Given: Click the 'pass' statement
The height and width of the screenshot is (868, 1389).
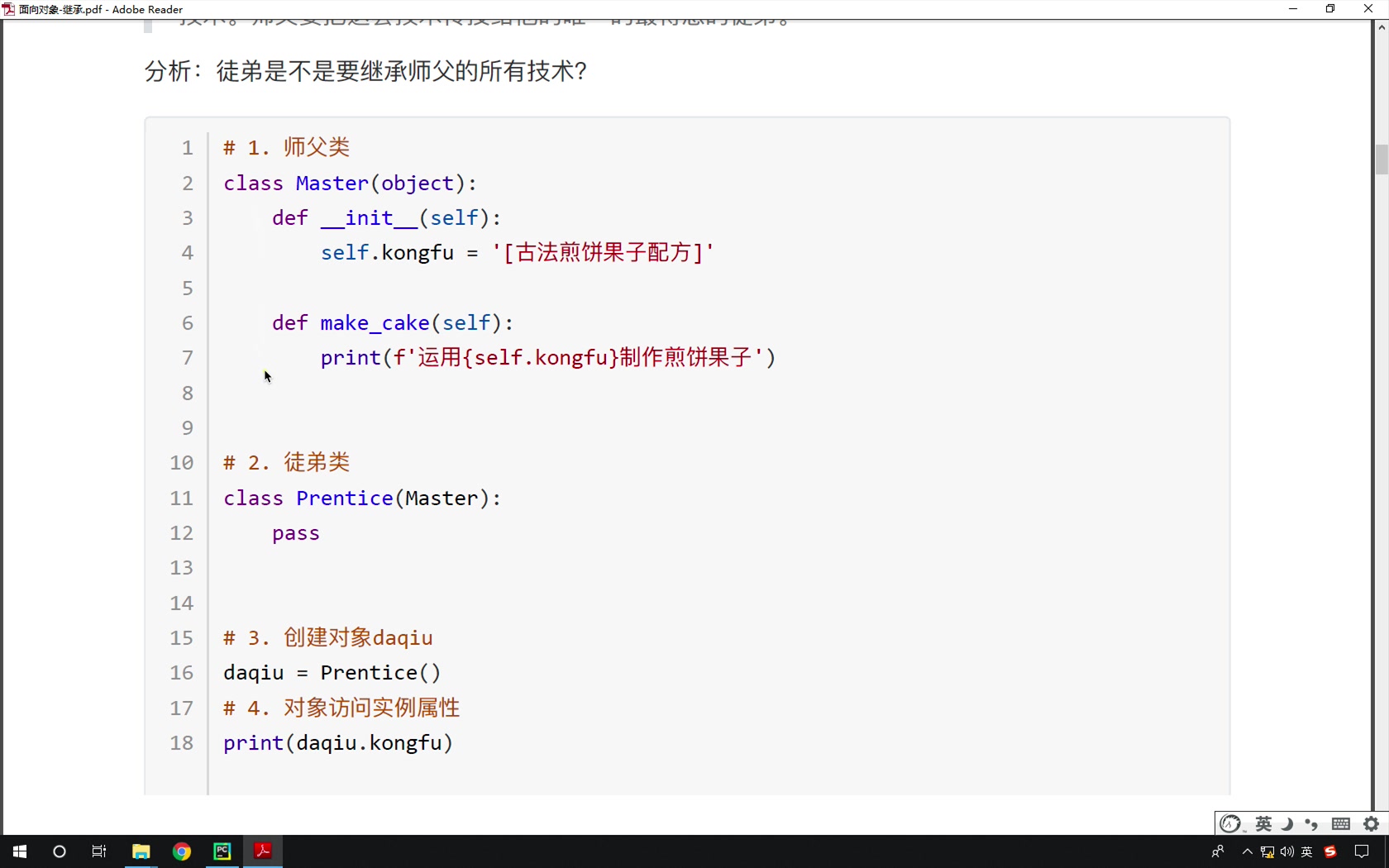Looking at the screenshot, I should [x=296, y=533].
